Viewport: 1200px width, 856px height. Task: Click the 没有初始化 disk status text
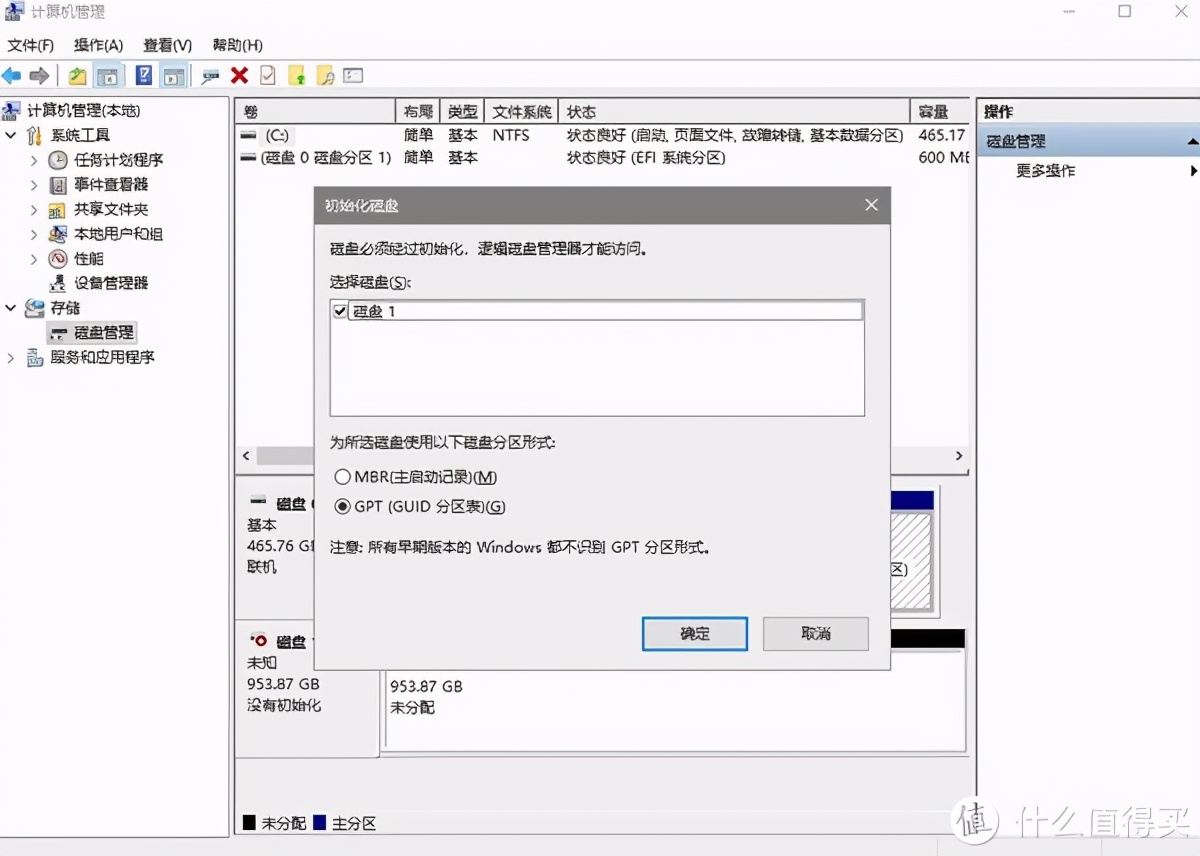[284, 705]
